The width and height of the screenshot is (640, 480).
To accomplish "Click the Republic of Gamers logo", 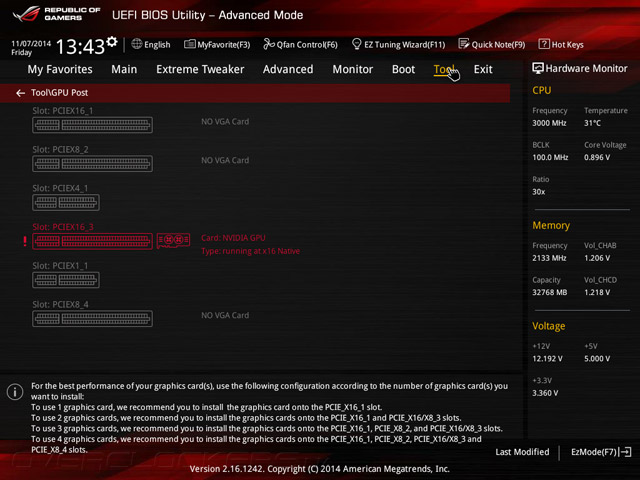I will [56, 14].
